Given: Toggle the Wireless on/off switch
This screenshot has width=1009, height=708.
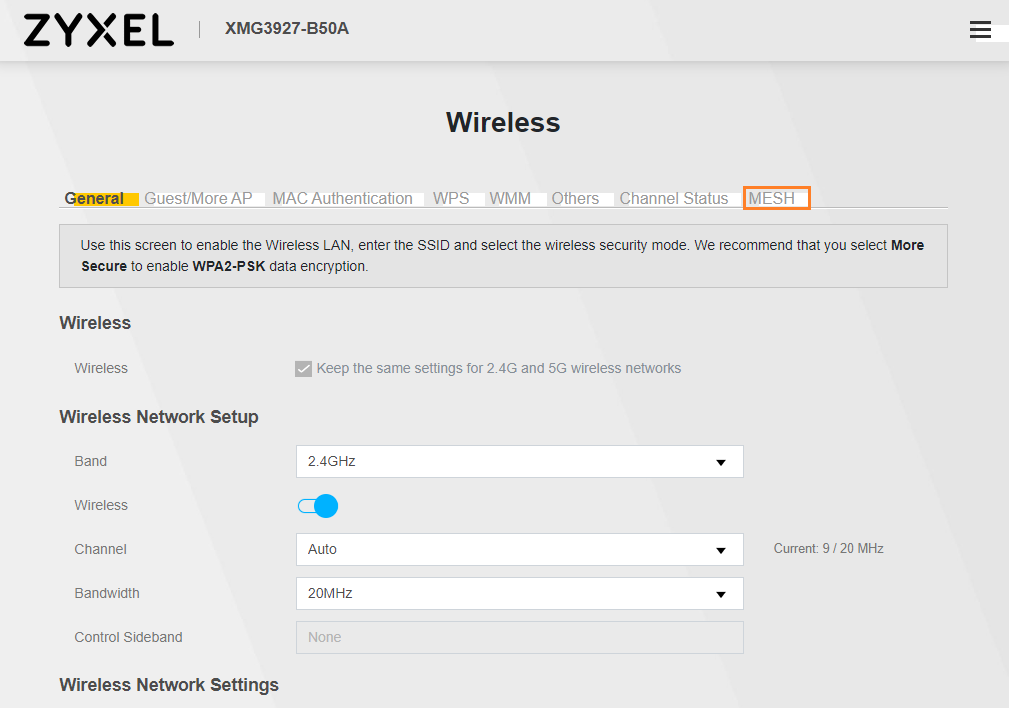Looking at the screenshot, I should click(x=318, y=506).
